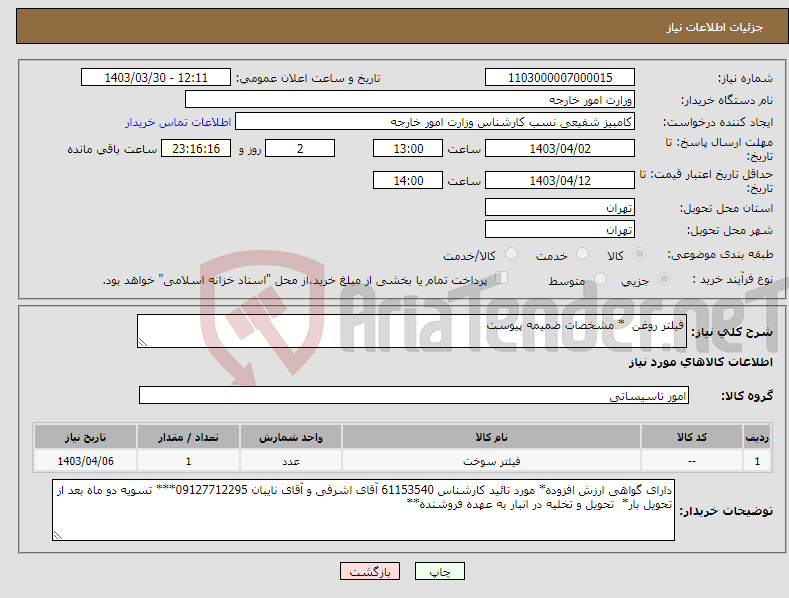
Task: Click the response deadline date 1403/04/02
Action: (560, 148)
